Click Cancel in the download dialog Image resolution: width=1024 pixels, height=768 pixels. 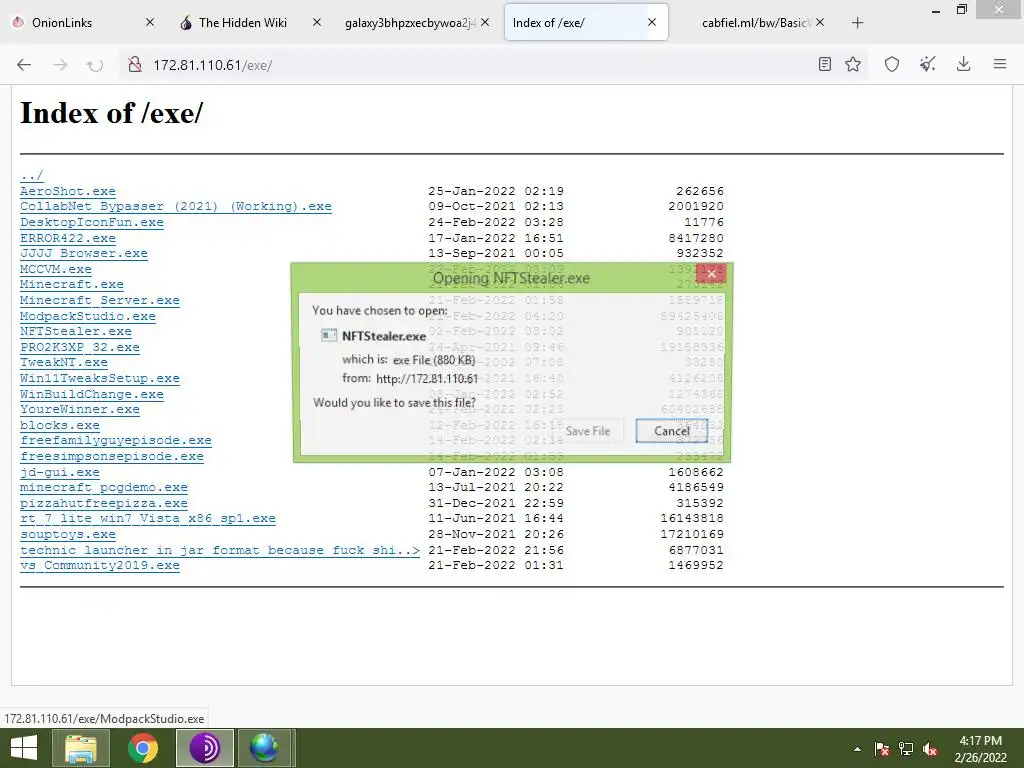[x=672, y=431]
